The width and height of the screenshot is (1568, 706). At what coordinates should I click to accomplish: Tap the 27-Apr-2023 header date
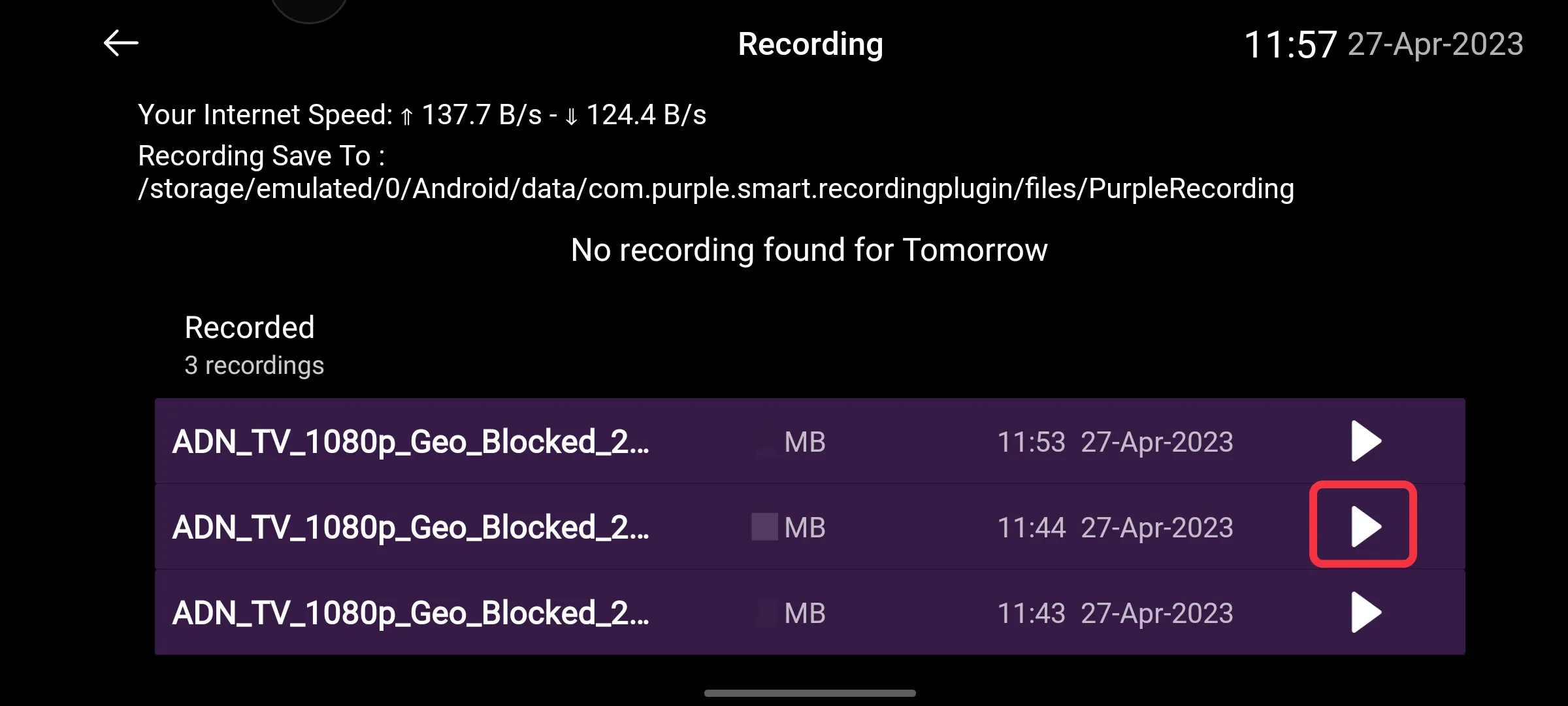tap(1435, 44)
